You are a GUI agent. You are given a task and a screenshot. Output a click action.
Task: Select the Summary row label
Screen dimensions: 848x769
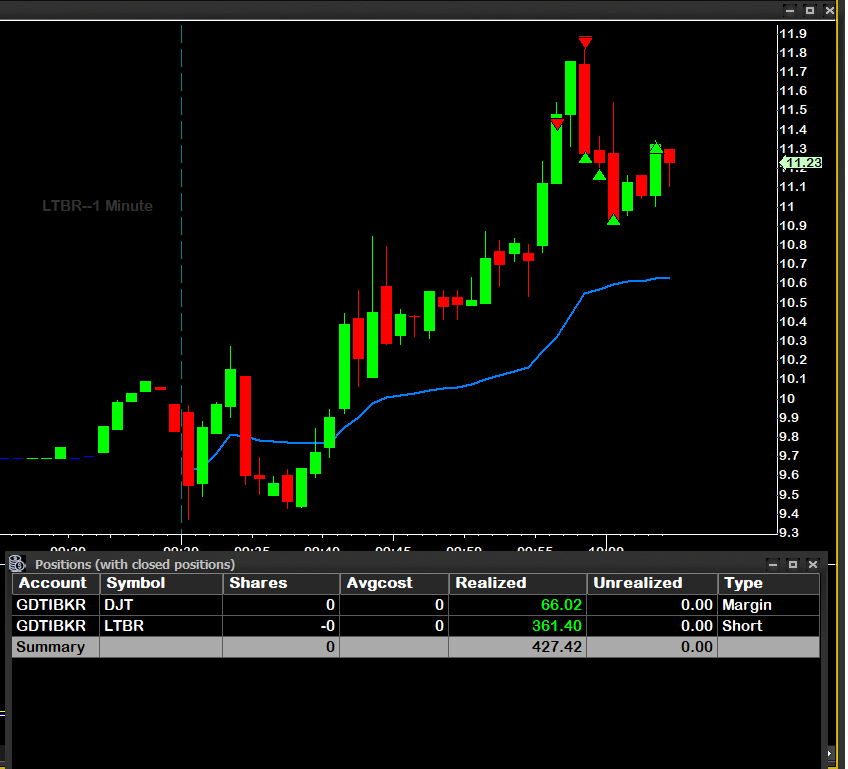click(x=50, y=647)
